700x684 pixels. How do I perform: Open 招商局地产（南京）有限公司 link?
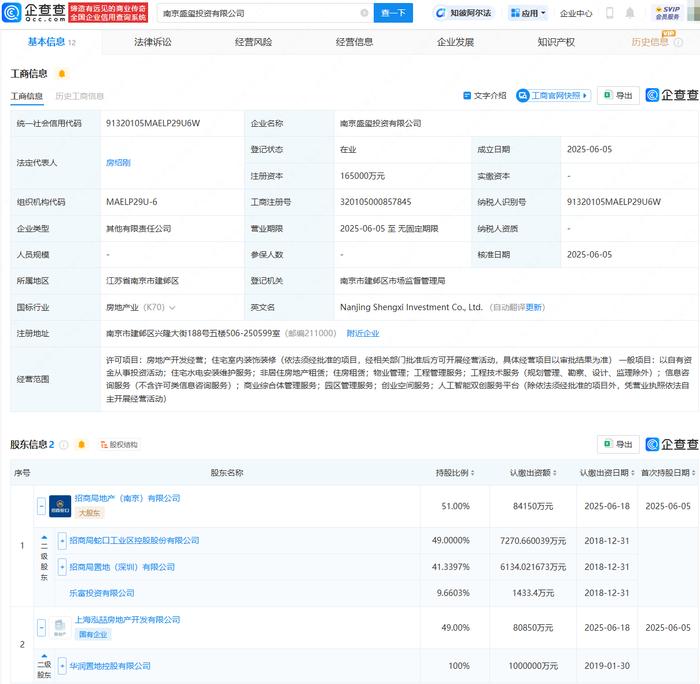(127, 498)
